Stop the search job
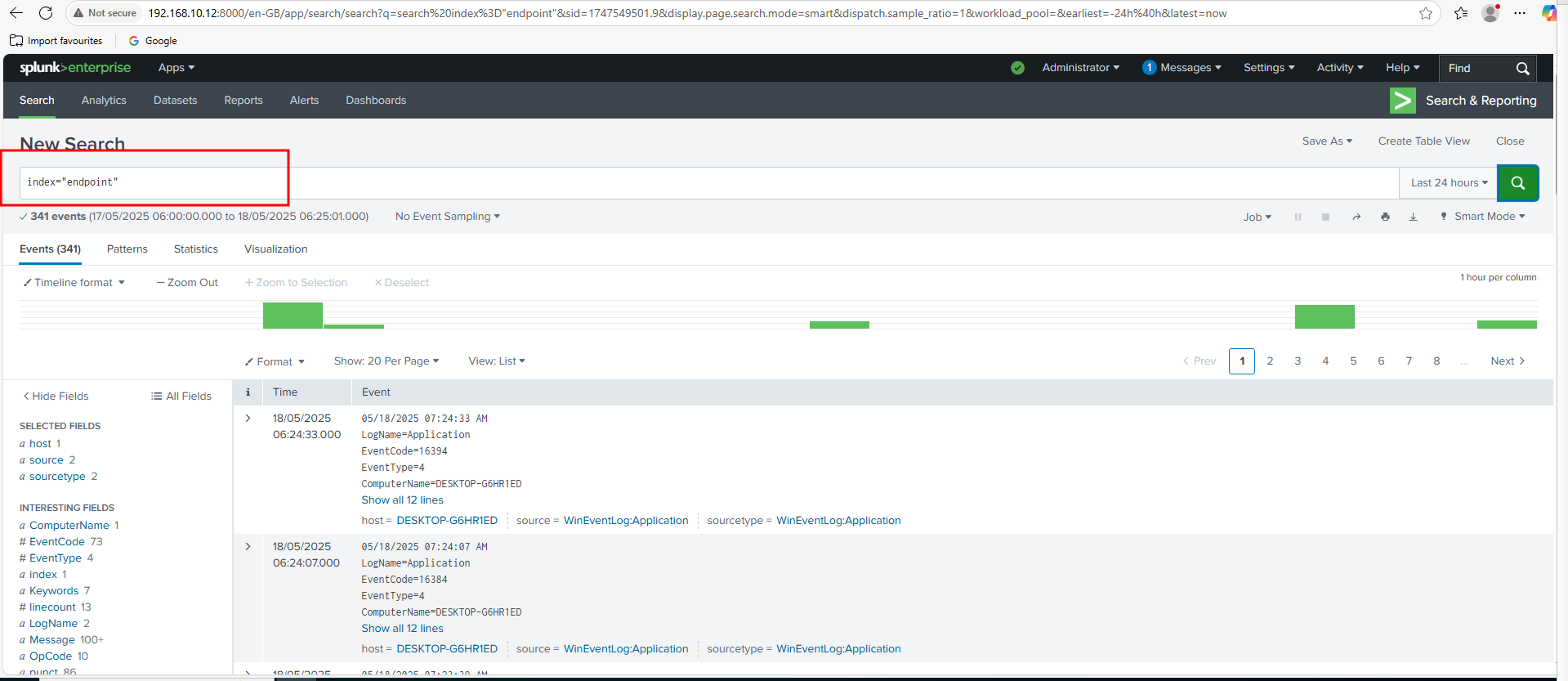Screen dimensions: 1568x681 (1325, 217)
